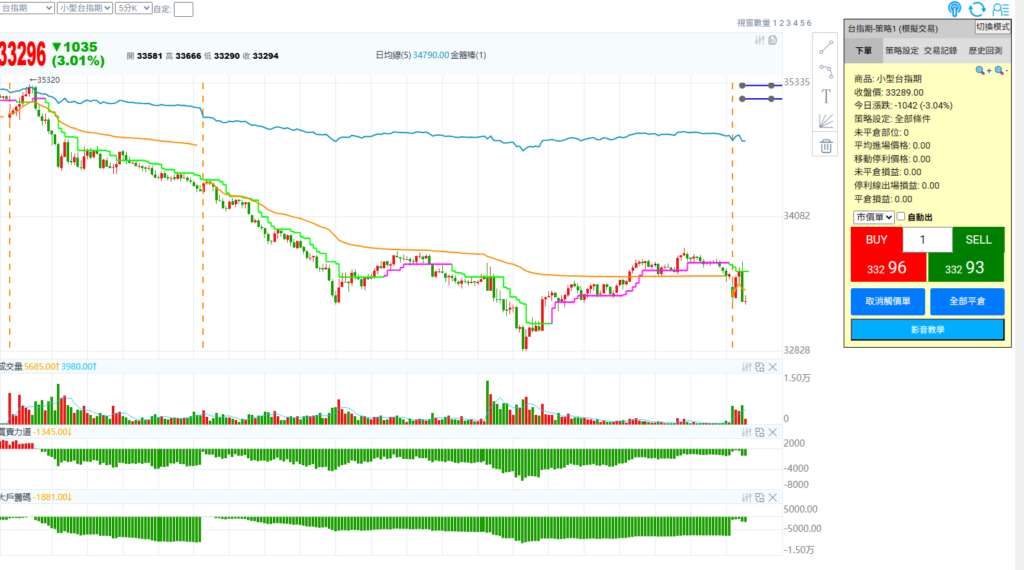Image resolution: width=1024 pixels, height=570 pixels.
Task: Choose the text annotation tool
Action: point(826,96)
